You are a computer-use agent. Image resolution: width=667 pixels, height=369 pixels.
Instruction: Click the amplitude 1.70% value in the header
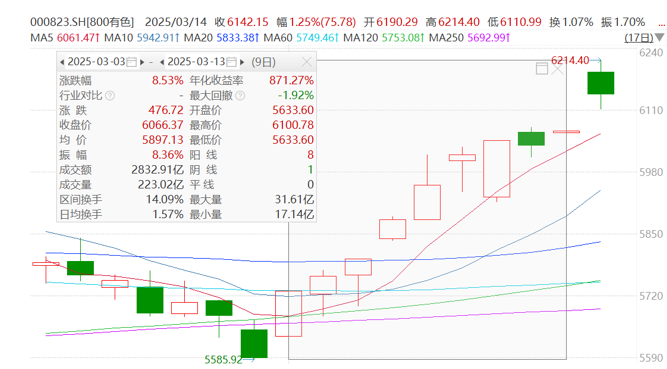629,22
